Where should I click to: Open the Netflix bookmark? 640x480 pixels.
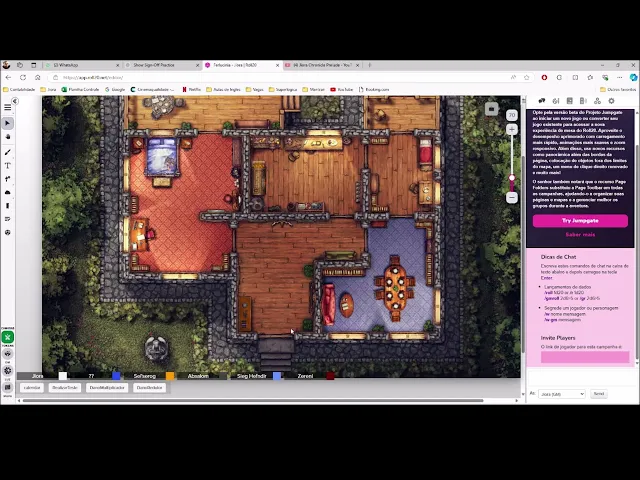click(x=191, y=89)
